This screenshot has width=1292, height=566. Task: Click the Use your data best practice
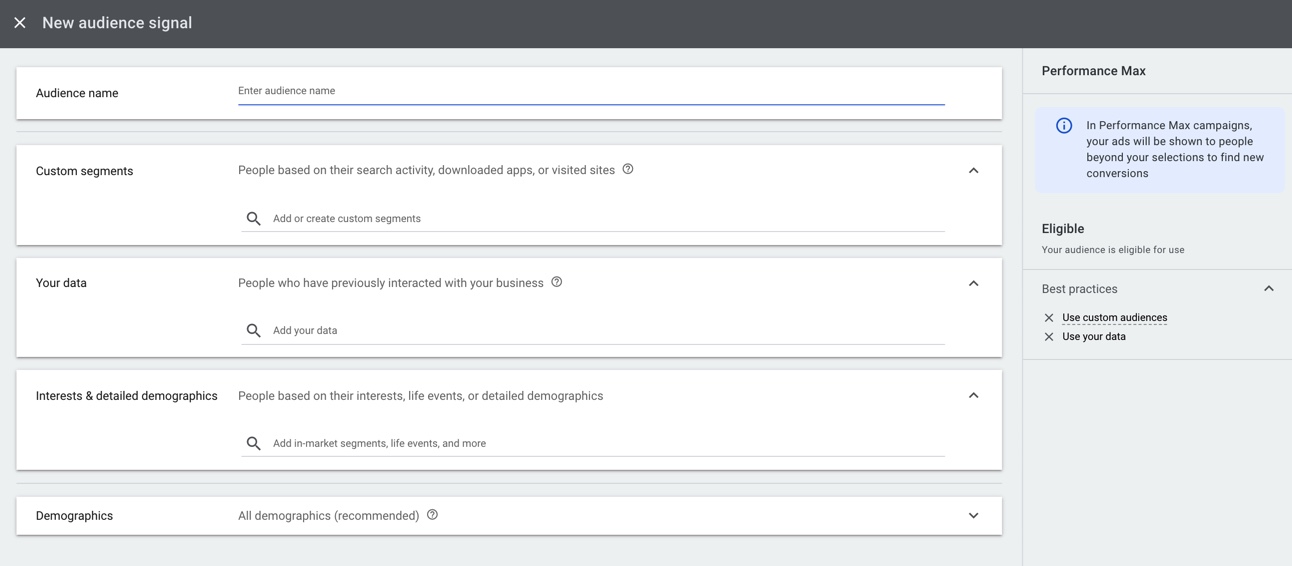(1094, 337)
